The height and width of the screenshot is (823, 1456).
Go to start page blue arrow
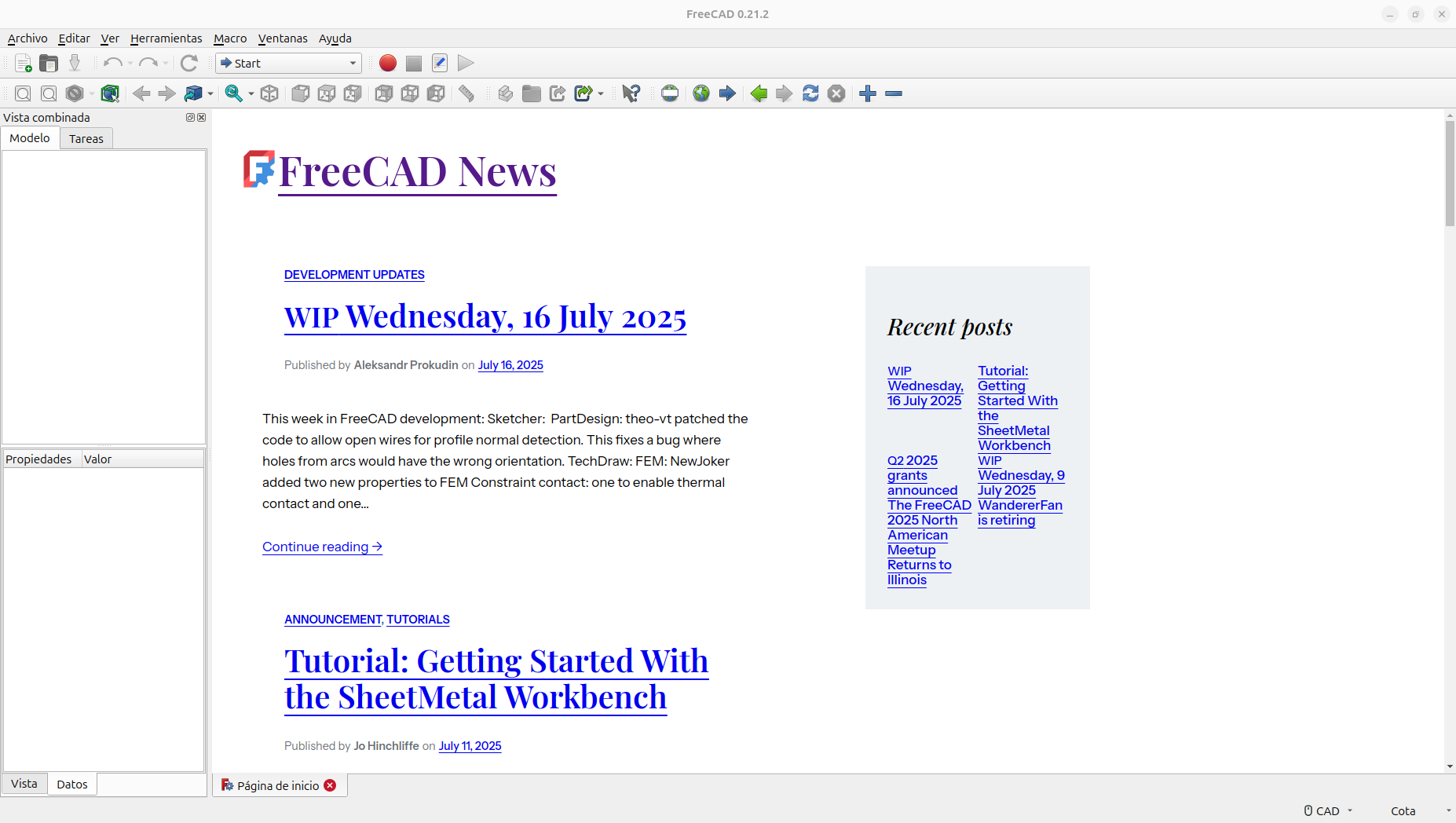pyautogui.click(x=727, y=94)
